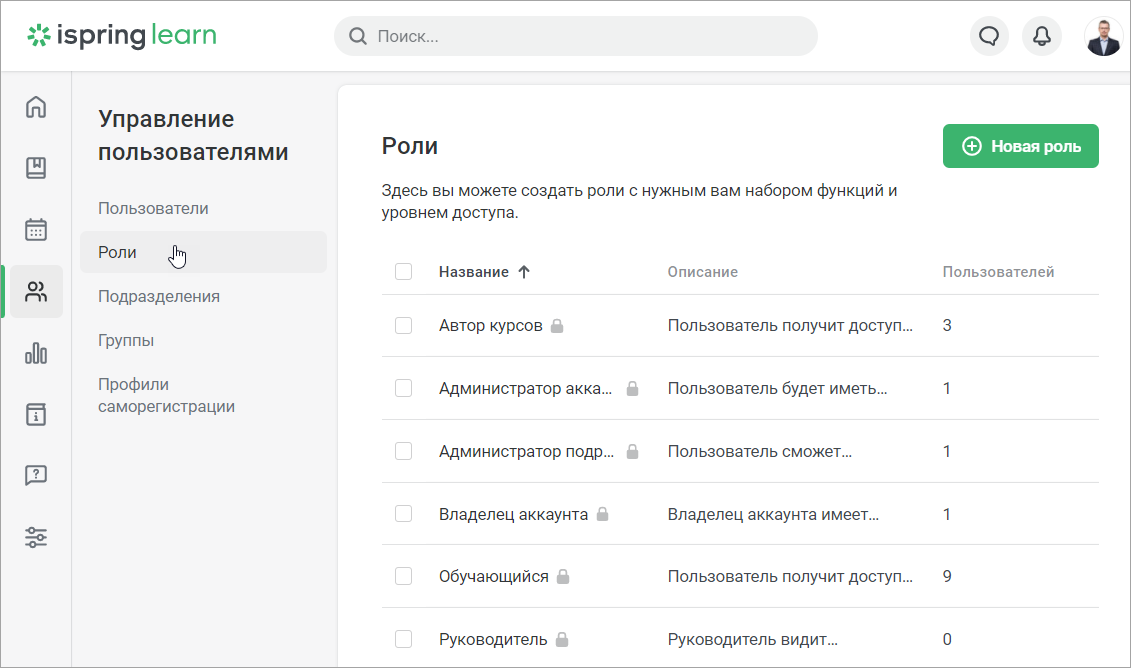Click description 'Руководитель видит...'
This screenshot has width=1131, height=668.
point(752,639)
